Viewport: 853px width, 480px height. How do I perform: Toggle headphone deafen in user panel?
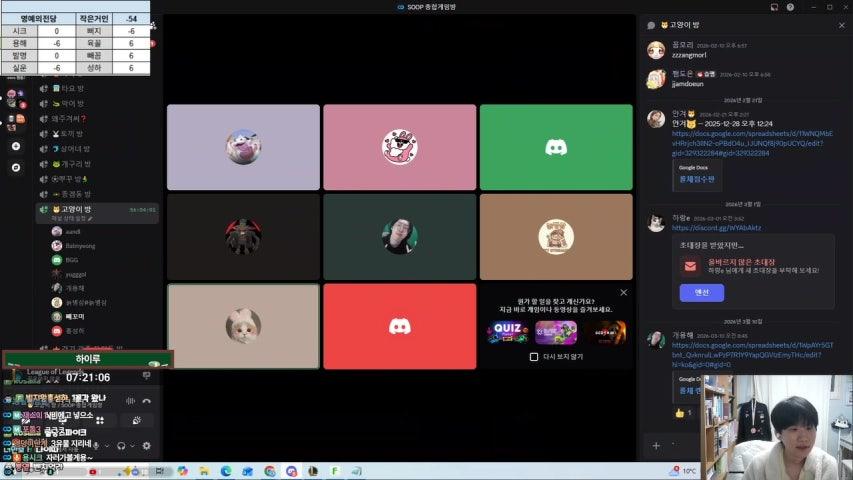[x=120, y=445]
